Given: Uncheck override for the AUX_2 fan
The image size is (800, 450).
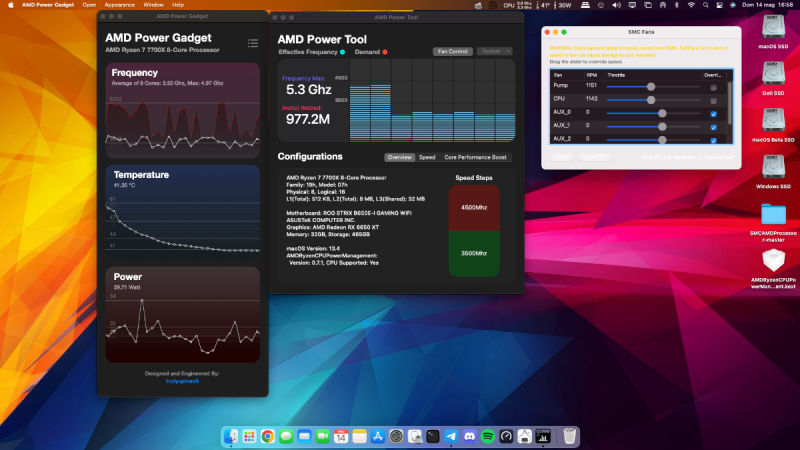Looking at the screenshot, I should coord(713,140).
